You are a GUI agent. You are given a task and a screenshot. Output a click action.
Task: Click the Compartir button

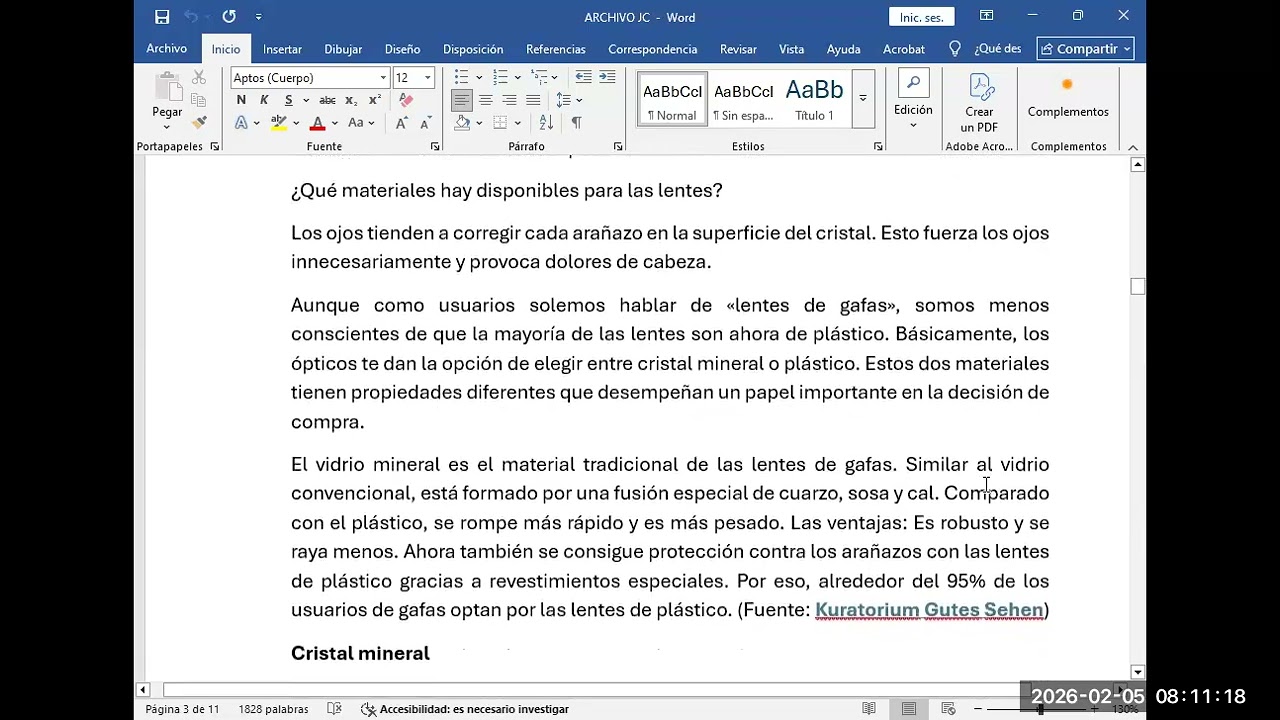point(1085,49)
